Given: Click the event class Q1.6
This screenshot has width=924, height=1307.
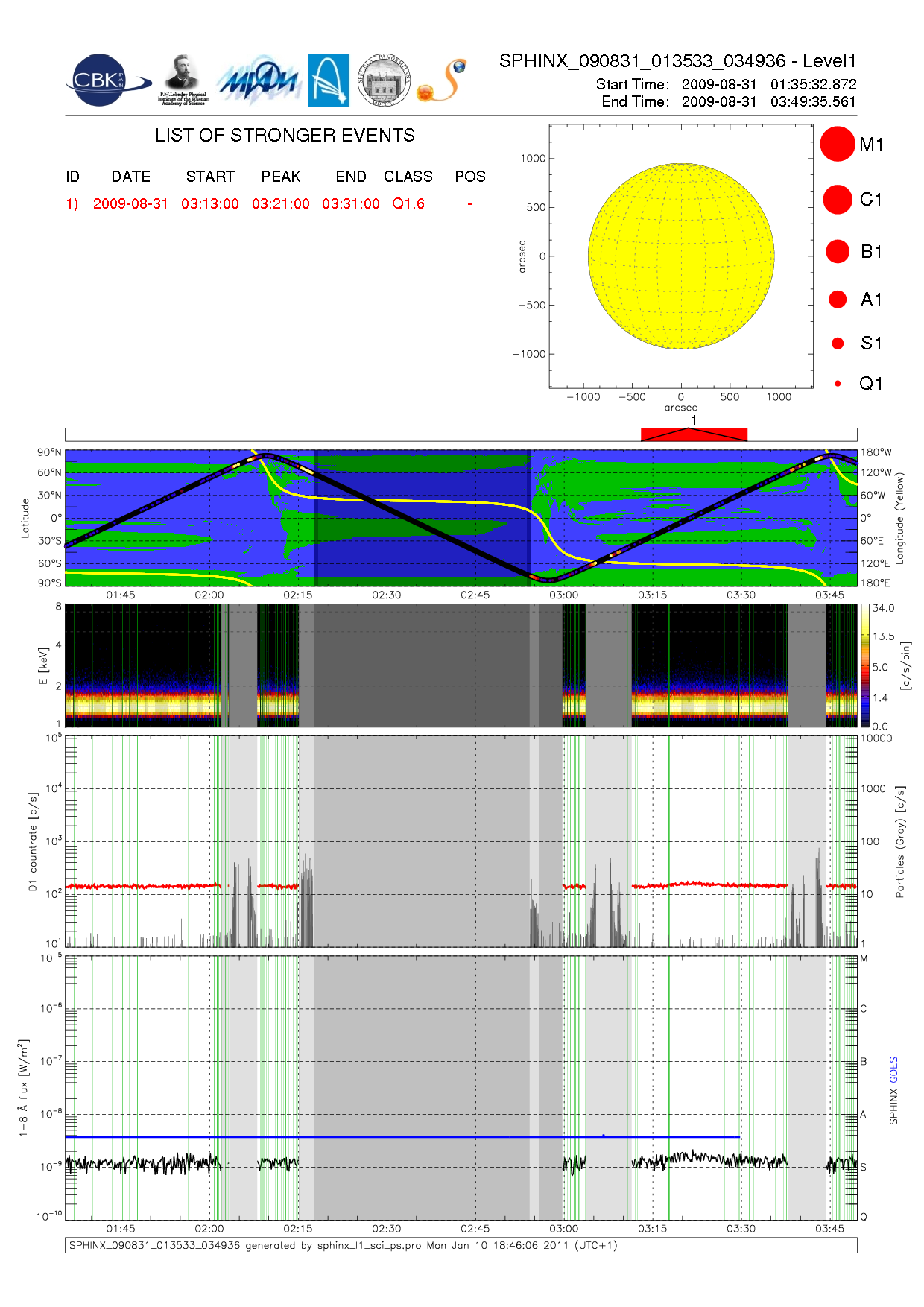Looking at the screenshot, I should [408, 203].
